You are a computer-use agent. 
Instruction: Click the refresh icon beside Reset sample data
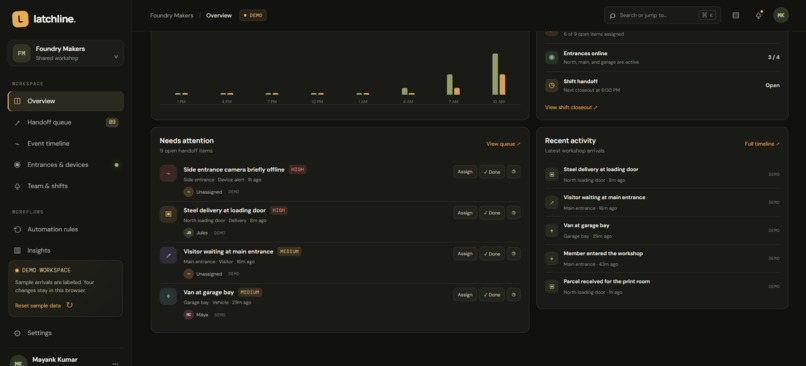click(x=69, y=305)
